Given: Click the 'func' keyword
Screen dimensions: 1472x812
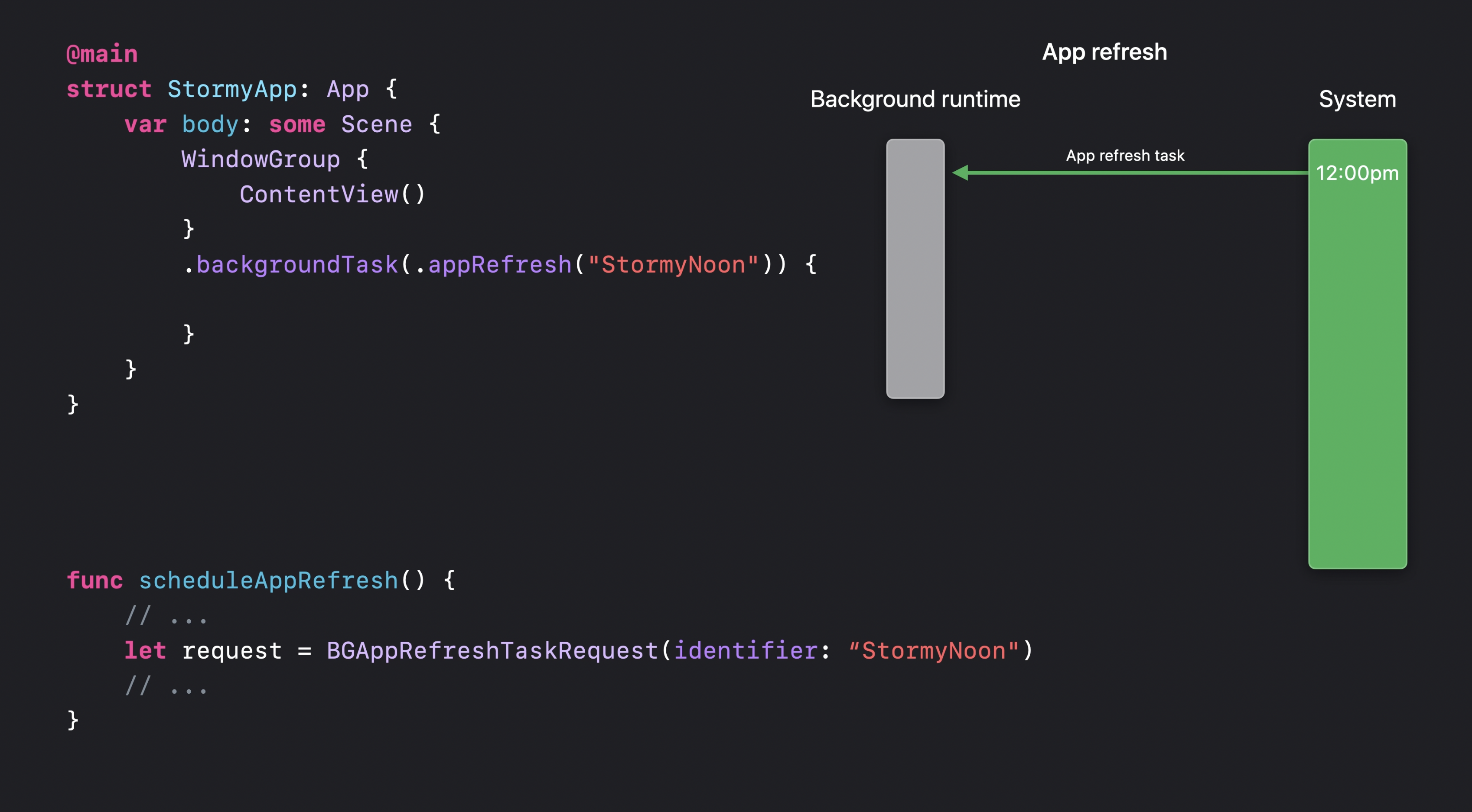Looking at the screenshot, I should (95, 581).
